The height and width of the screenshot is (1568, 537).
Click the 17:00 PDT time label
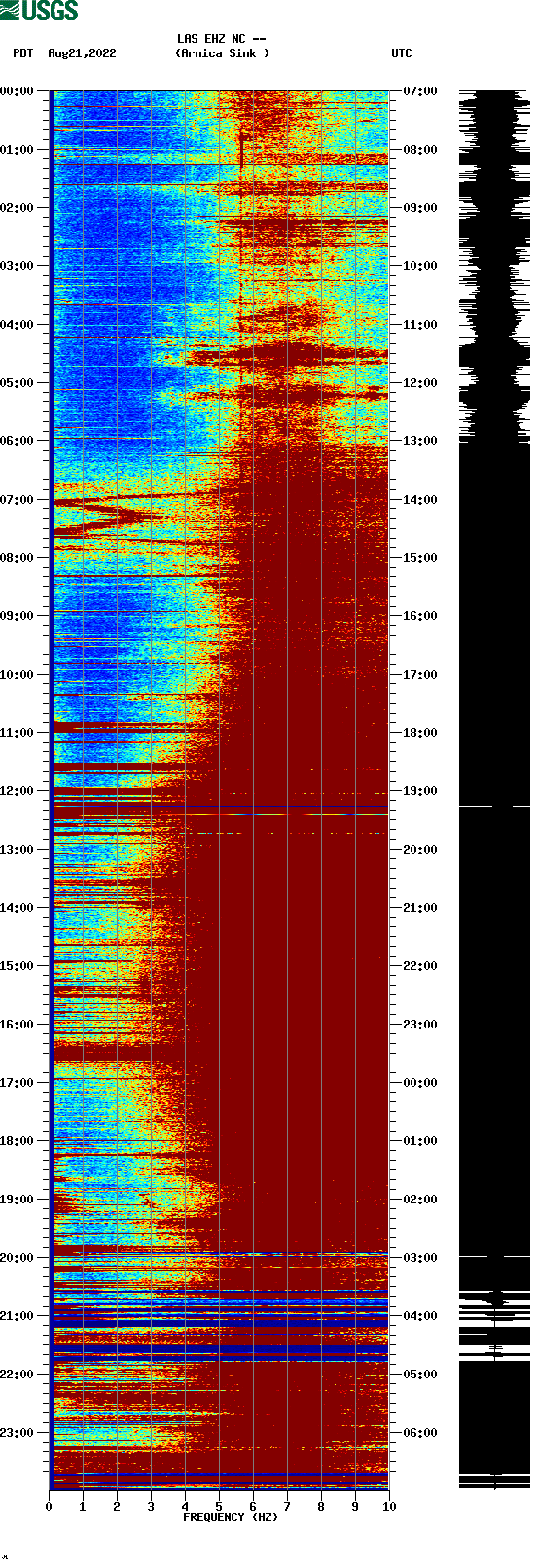(18, 1083)
